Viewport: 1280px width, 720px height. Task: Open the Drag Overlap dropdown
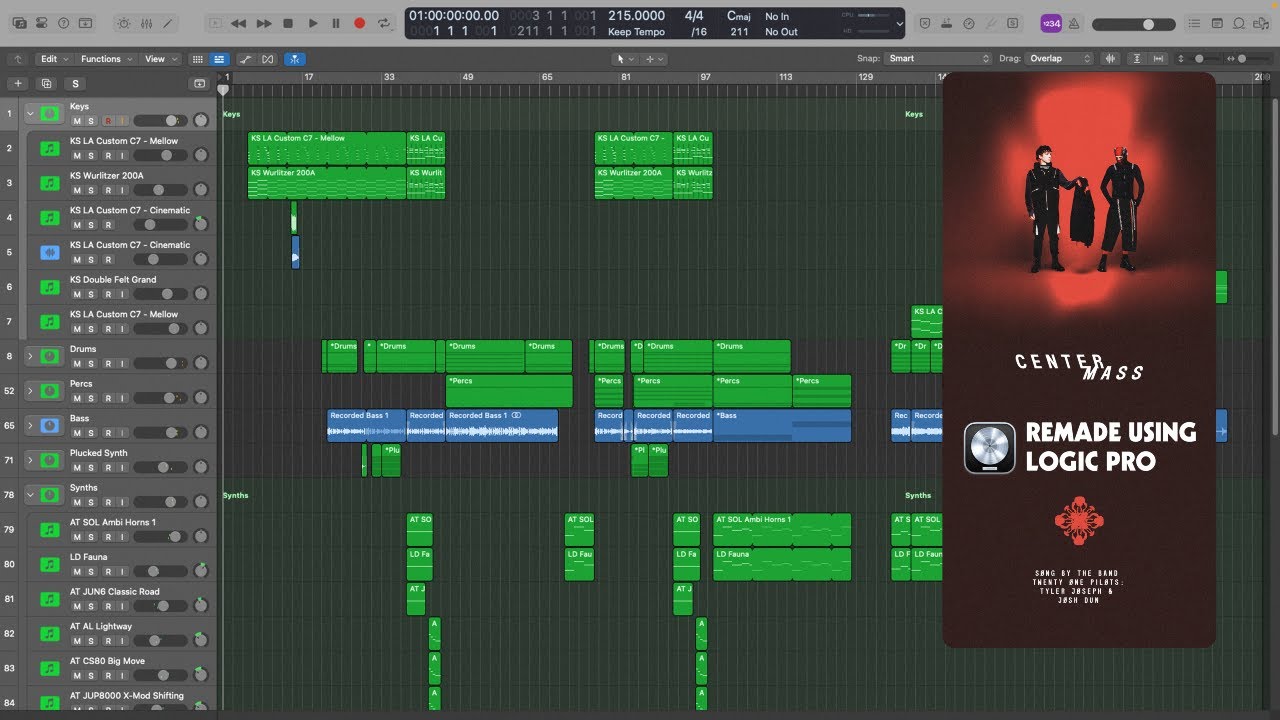(1060, 59)
